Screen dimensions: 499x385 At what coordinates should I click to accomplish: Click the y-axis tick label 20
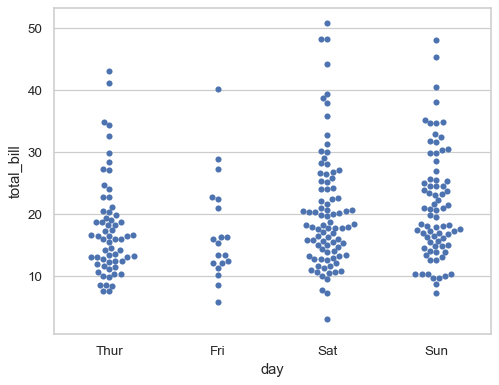[35, 215]
